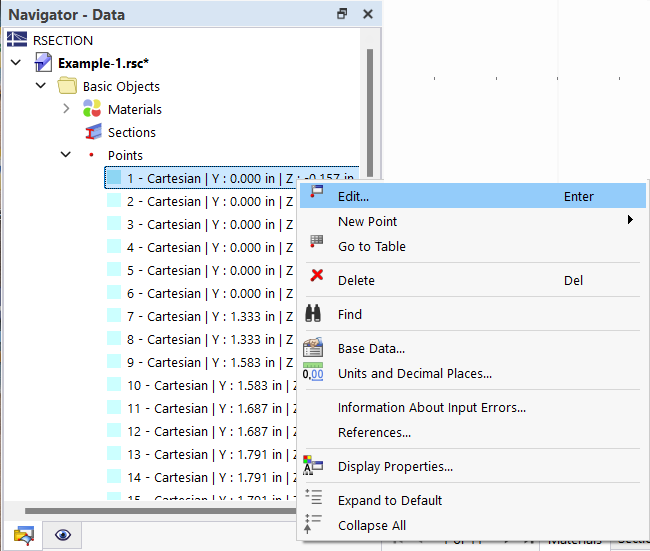Select point 12 Cartesian row

201,431
